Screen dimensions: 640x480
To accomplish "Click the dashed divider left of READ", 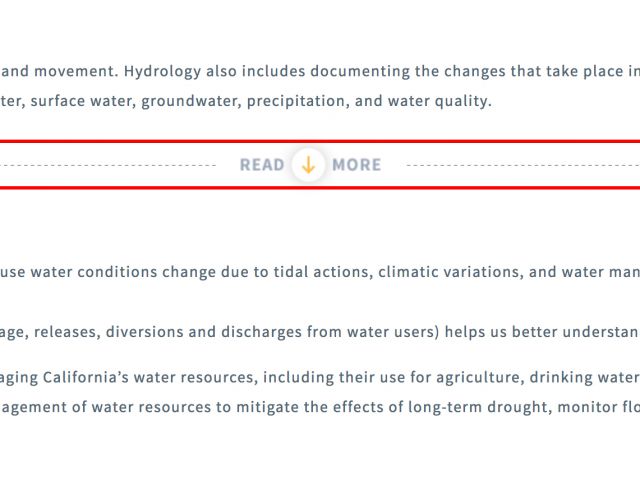I will click(x=108, y=165).
